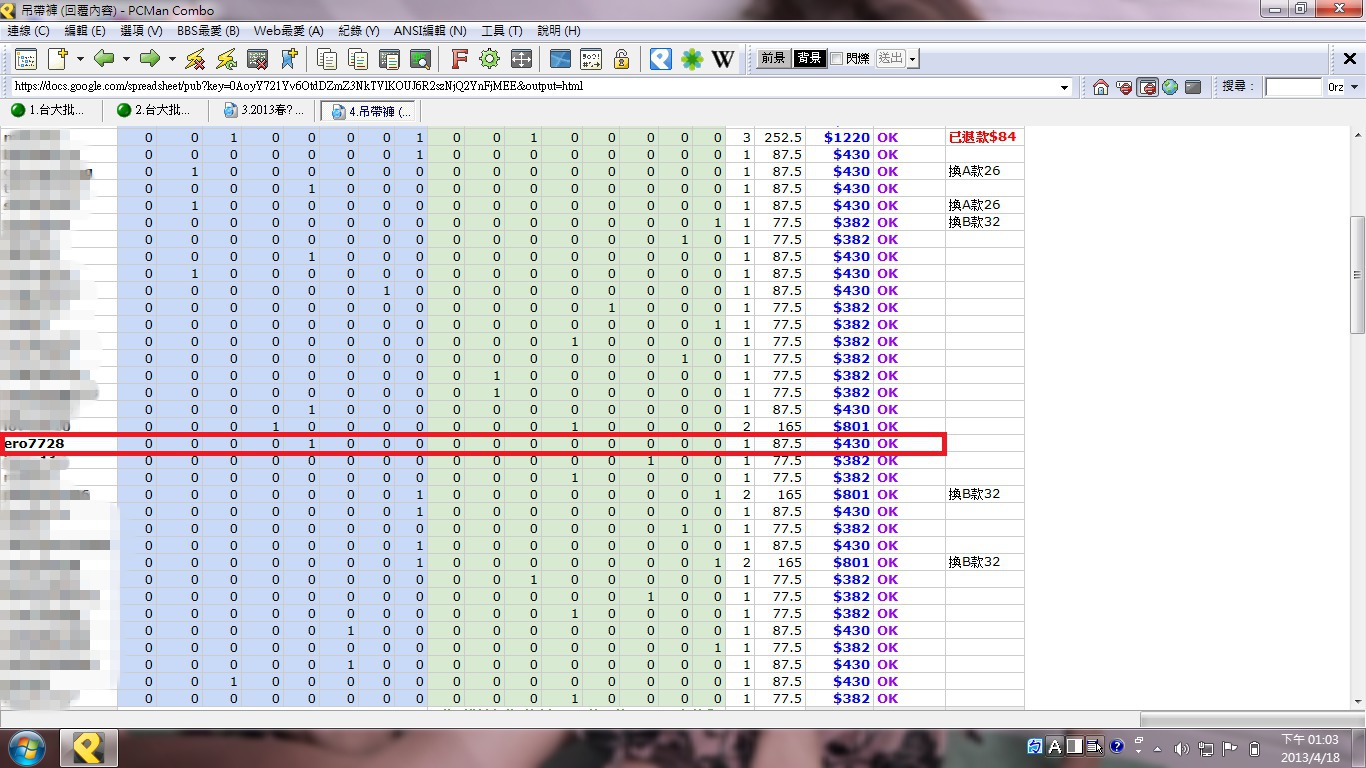The width and height of the screenshot is (1366, 768).
Task: Click the PCMan taskbar icon
Action: [89, 747]
